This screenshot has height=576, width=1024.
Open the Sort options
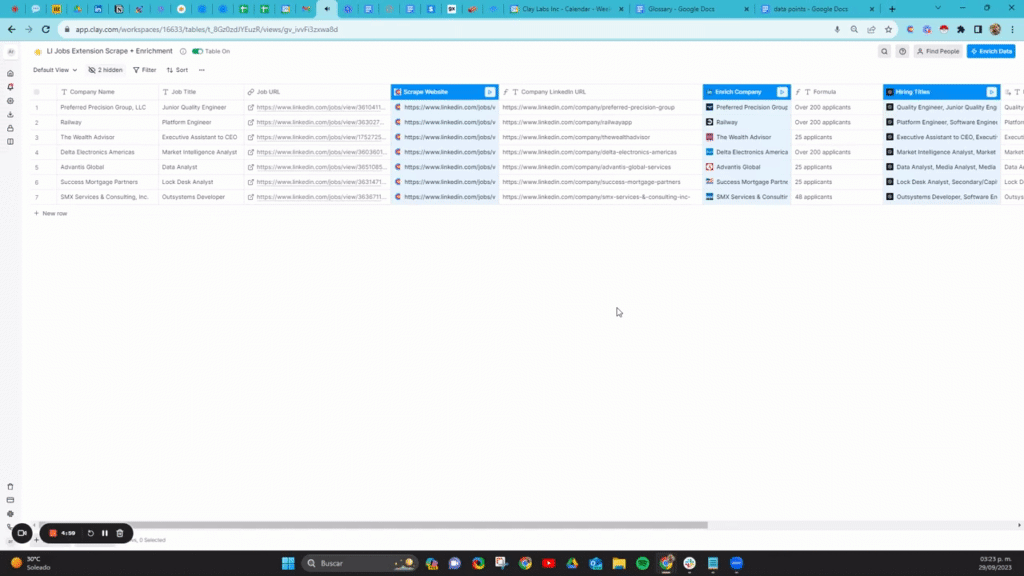[177, 70]
